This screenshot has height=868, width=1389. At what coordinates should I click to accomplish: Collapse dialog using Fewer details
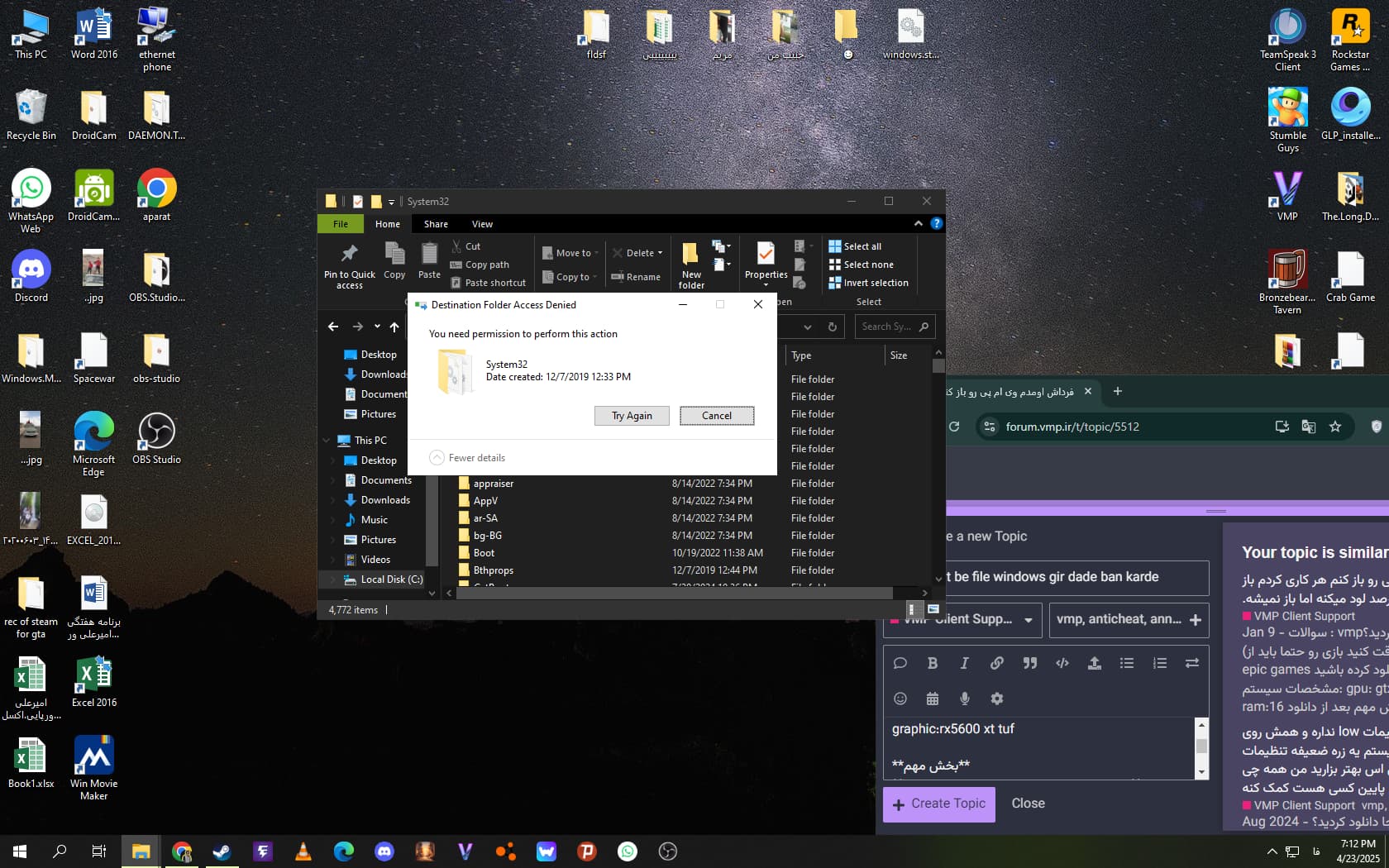point(468,458)
